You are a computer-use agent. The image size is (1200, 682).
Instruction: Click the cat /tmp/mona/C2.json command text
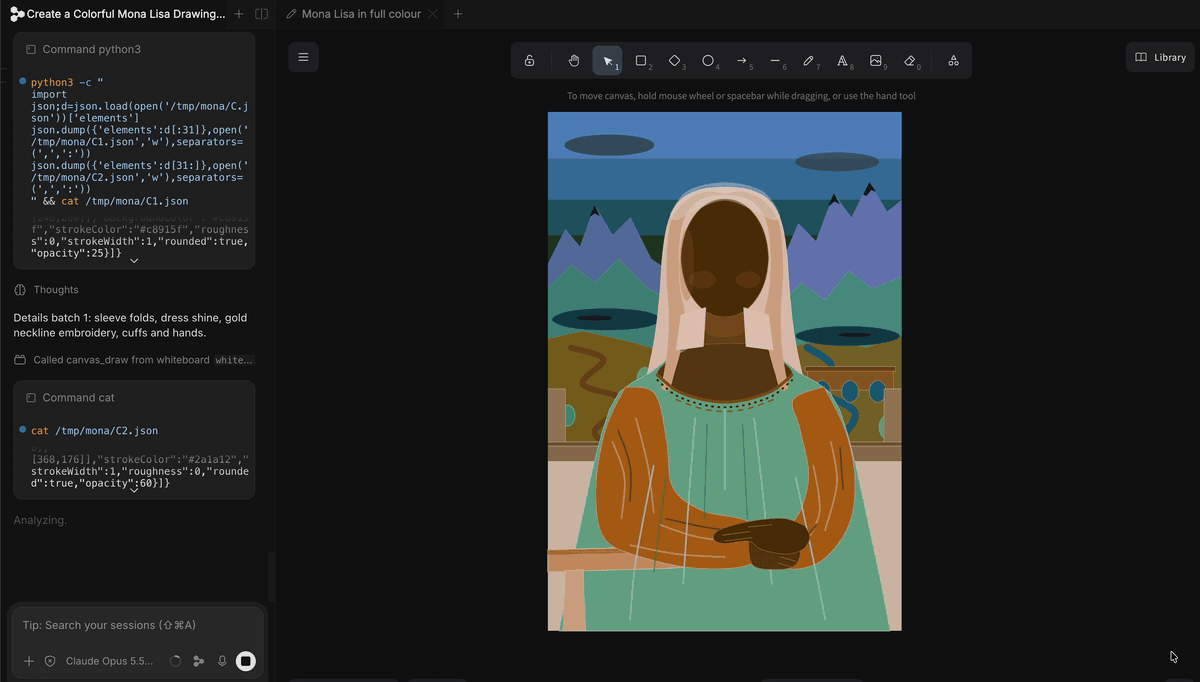pyautogui.click(x=94, y=431)
